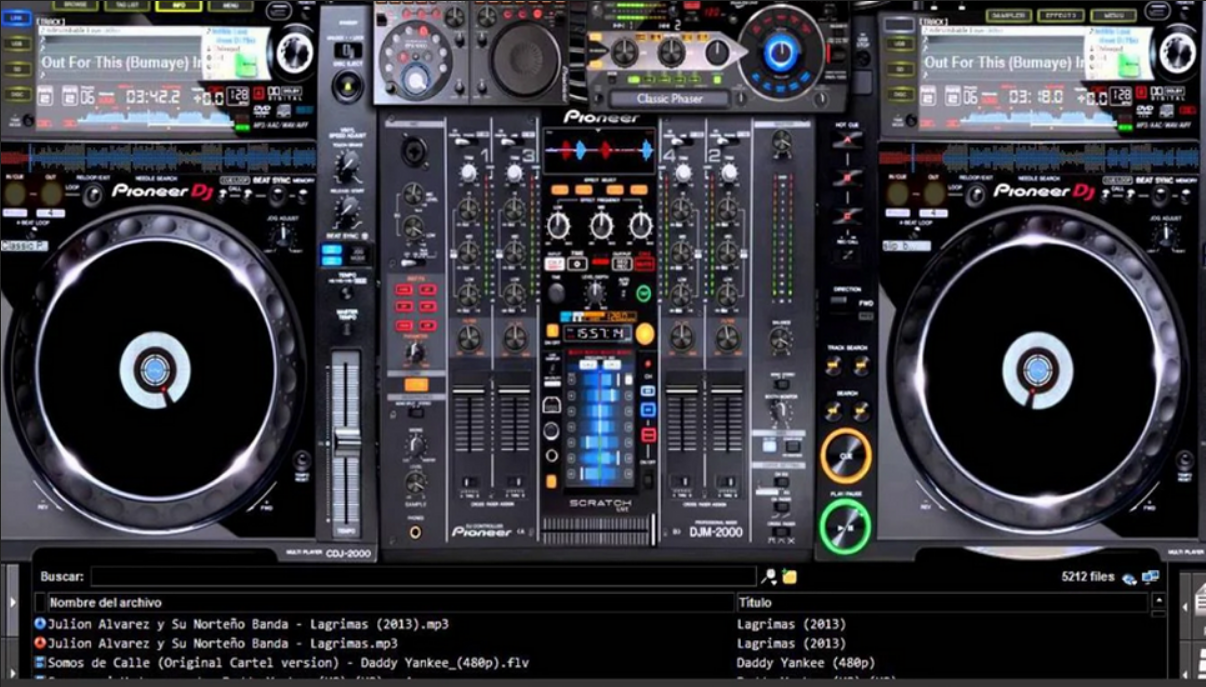Click the channel 2 Trim knob
The width and height of the screenshot is (1206, 687).
coord(728,173)
